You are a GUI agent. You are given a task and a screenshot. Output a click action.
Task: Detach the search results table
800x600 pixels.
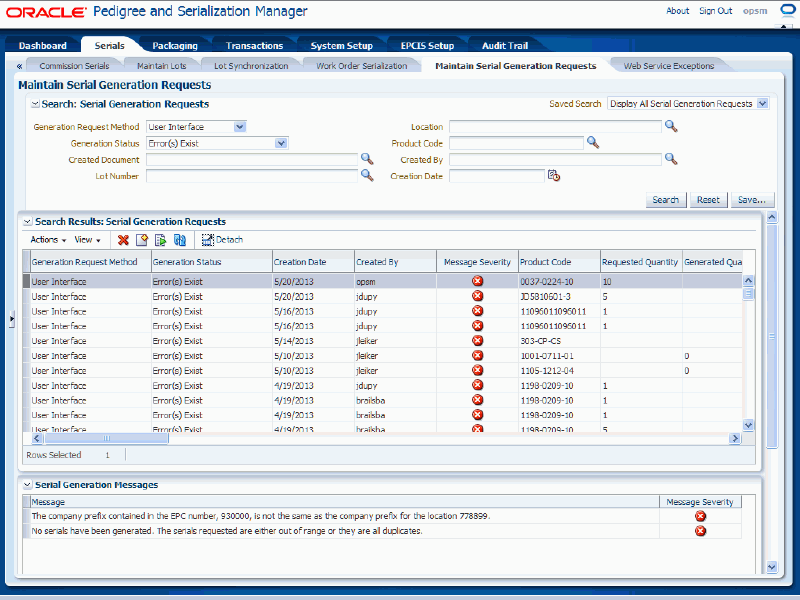coord(222,240)
